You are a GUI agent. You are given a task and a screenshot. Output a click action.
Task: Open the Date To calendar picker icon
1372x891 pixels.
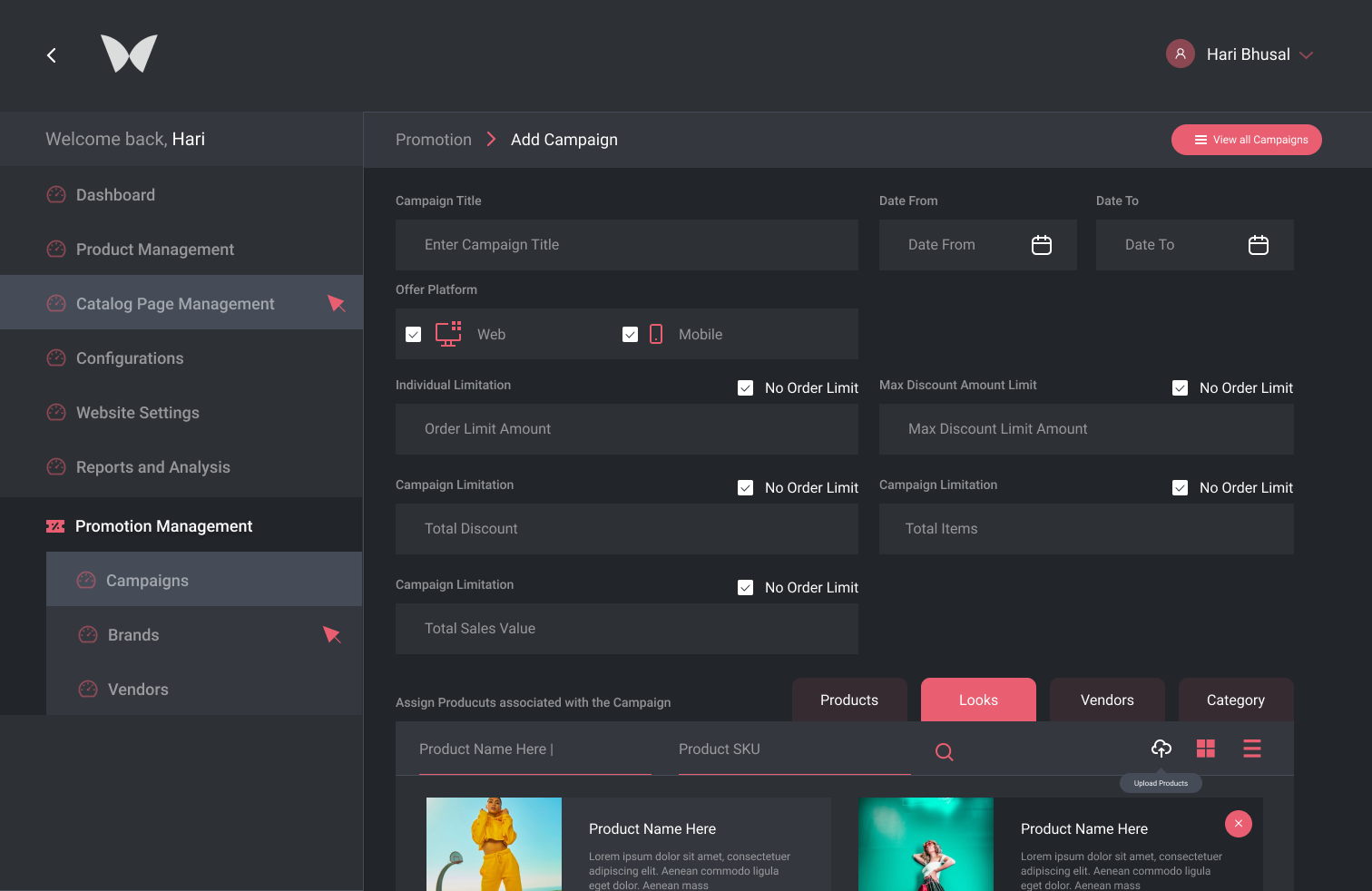(1258, 245)
